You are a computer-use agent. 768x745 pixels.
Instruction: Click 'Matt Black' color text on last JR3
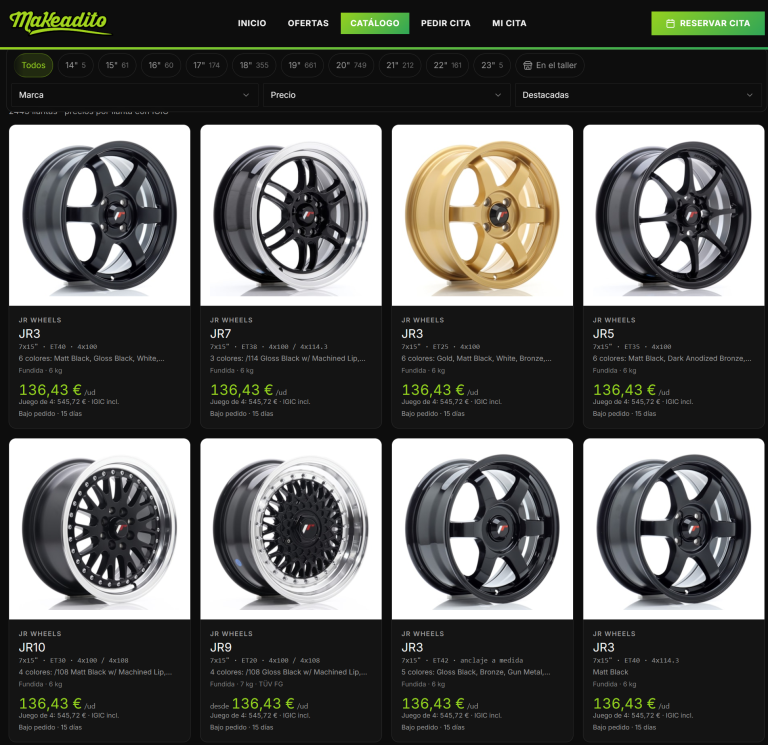pyautogui.click(x=610, y=672)
